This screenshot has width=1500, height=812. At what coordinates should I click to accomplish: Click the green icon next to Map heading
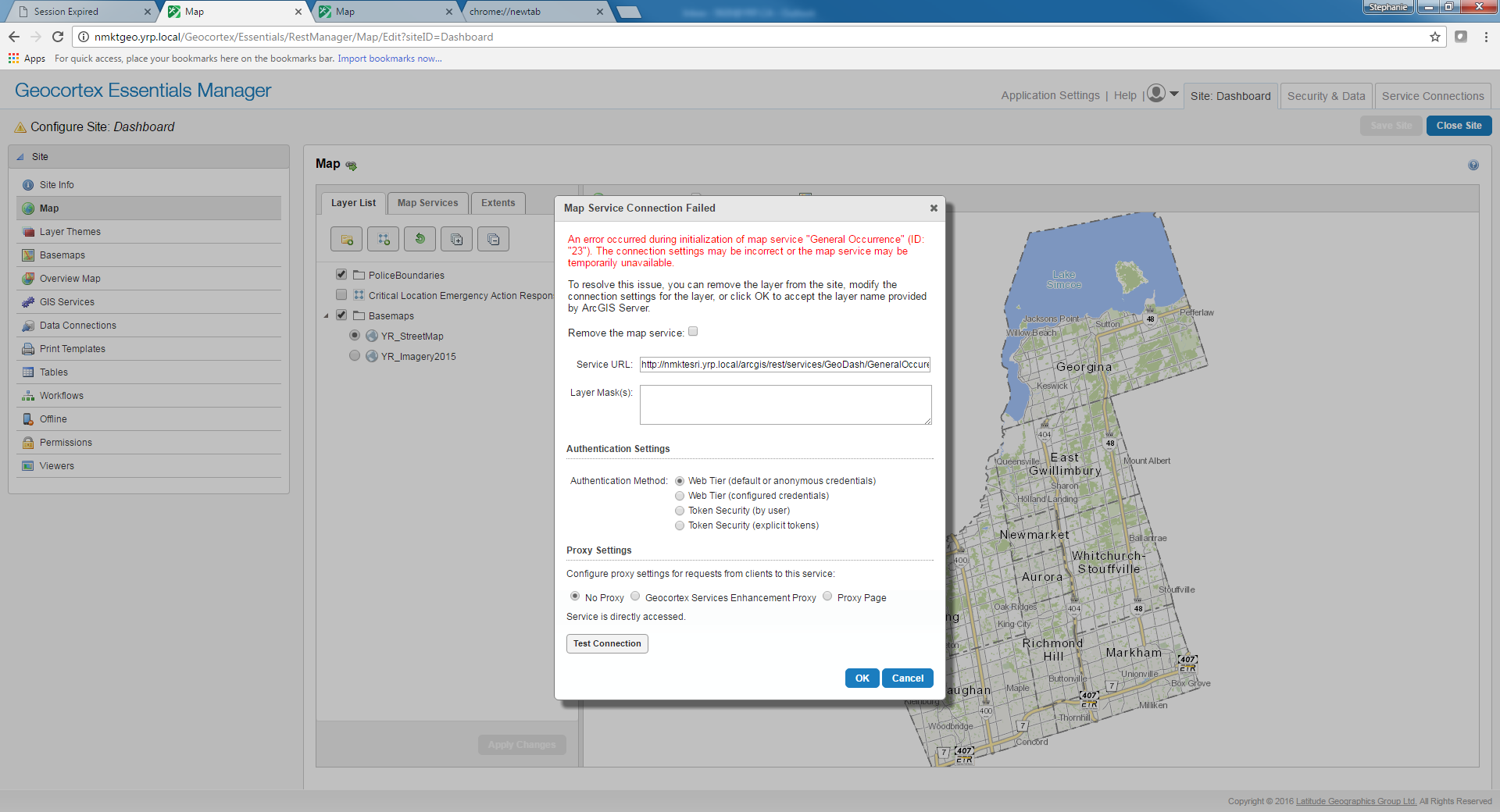pos(351,166)
